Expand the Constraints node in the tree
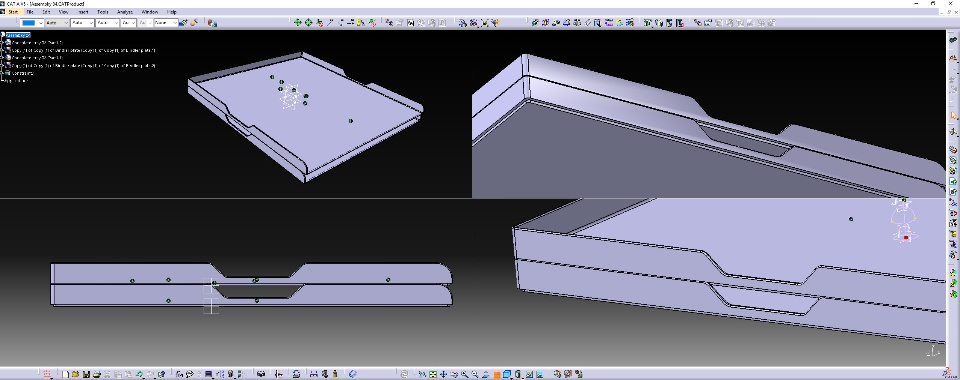The image size is (960, 380). point(2,73)
